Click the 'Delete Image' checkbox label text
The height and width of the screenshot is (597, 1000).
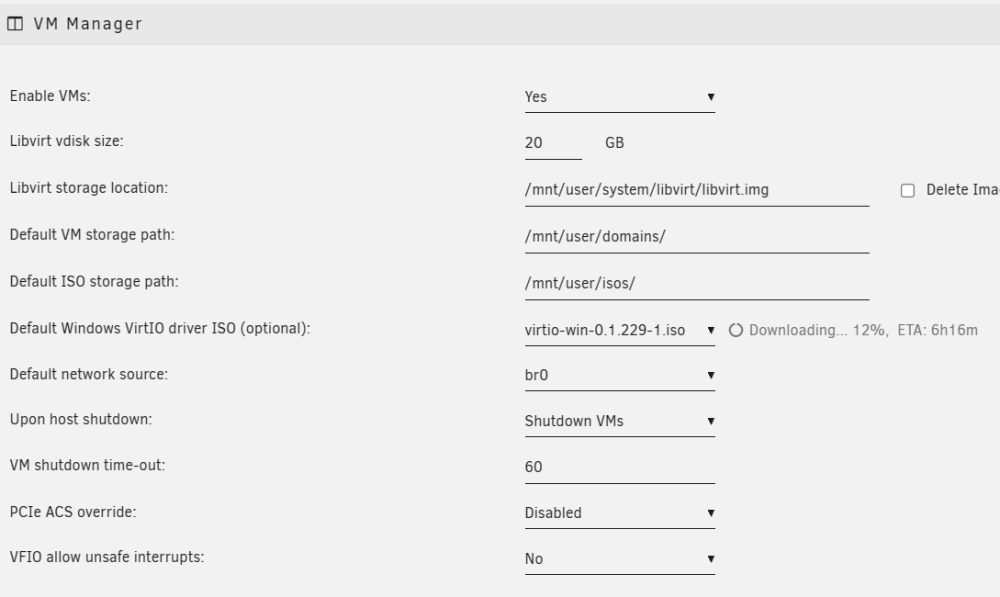963,190
